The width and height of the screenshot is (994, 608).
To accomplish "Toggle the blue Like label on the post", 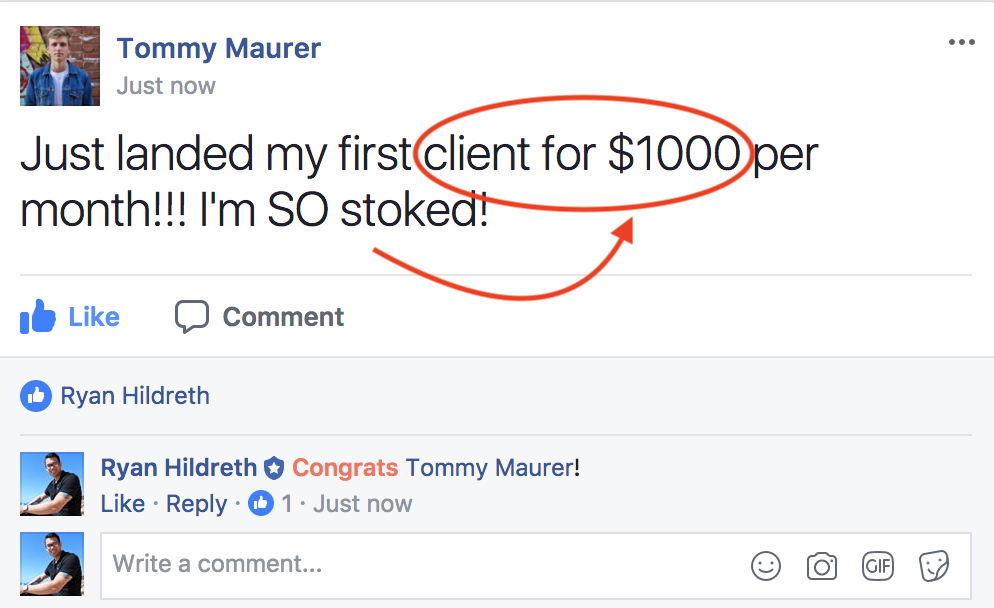I will pos(94,317).
